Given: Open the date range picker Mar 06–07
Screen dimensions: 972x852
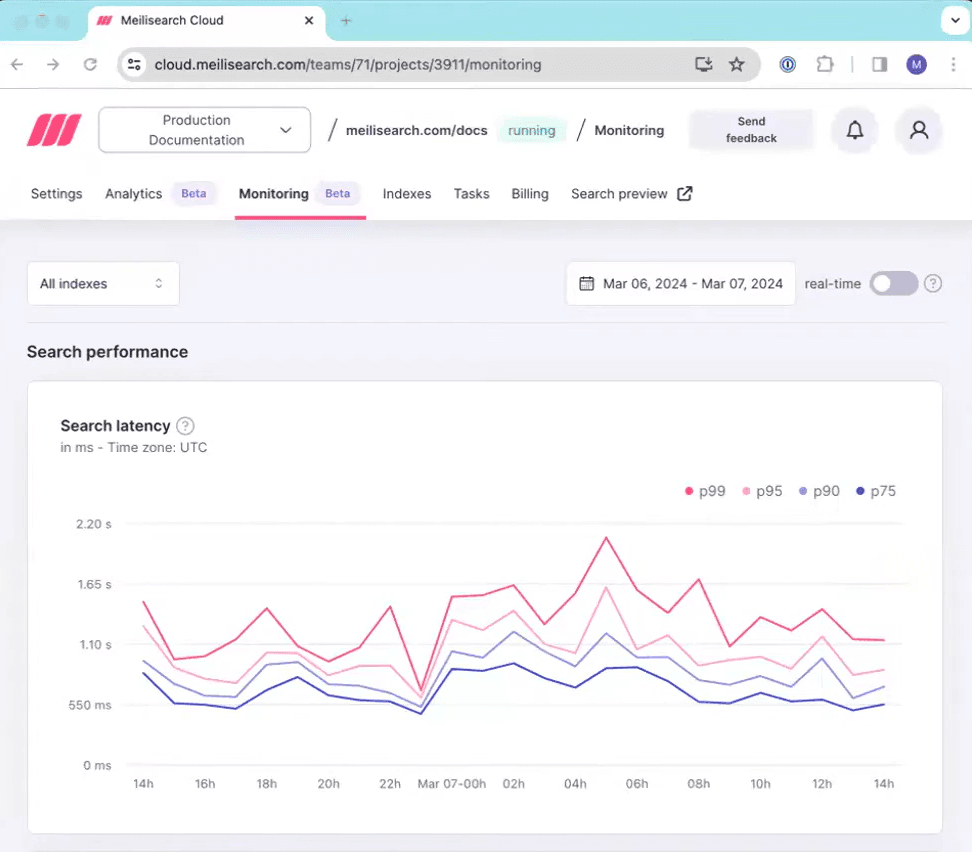Looking at the screenshot, I should click(681, 284).
